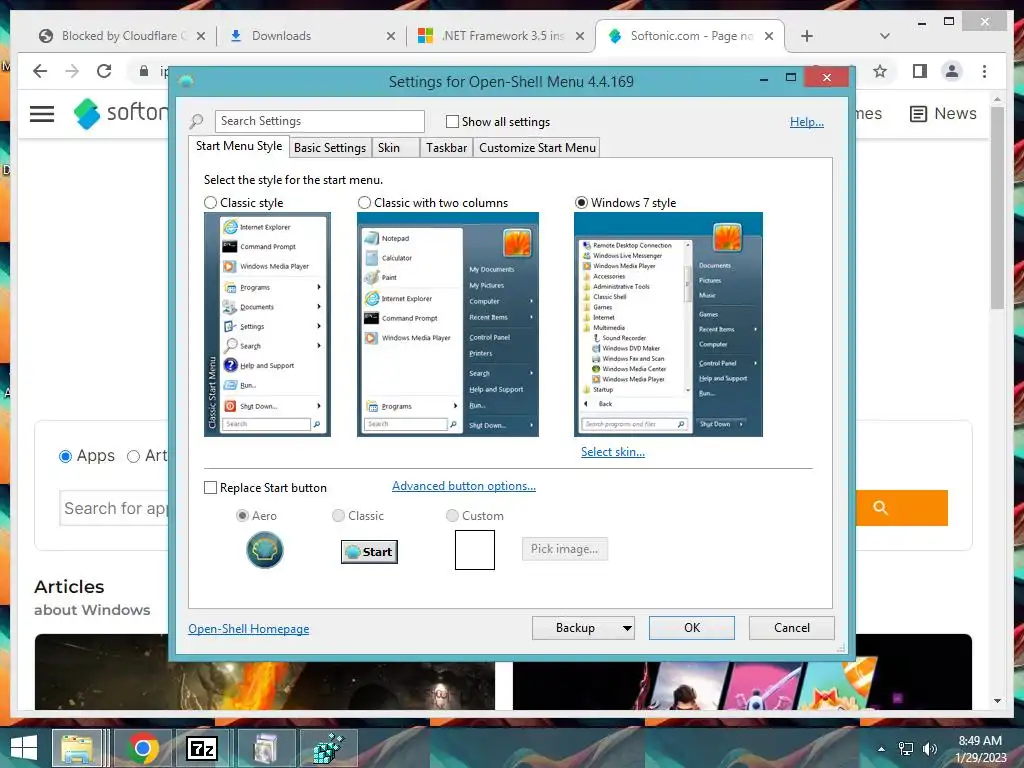The width and height of the screenshot is (1024, 768).
Task: Click the Softonic Search for apps field
Action: coord(115,508)
